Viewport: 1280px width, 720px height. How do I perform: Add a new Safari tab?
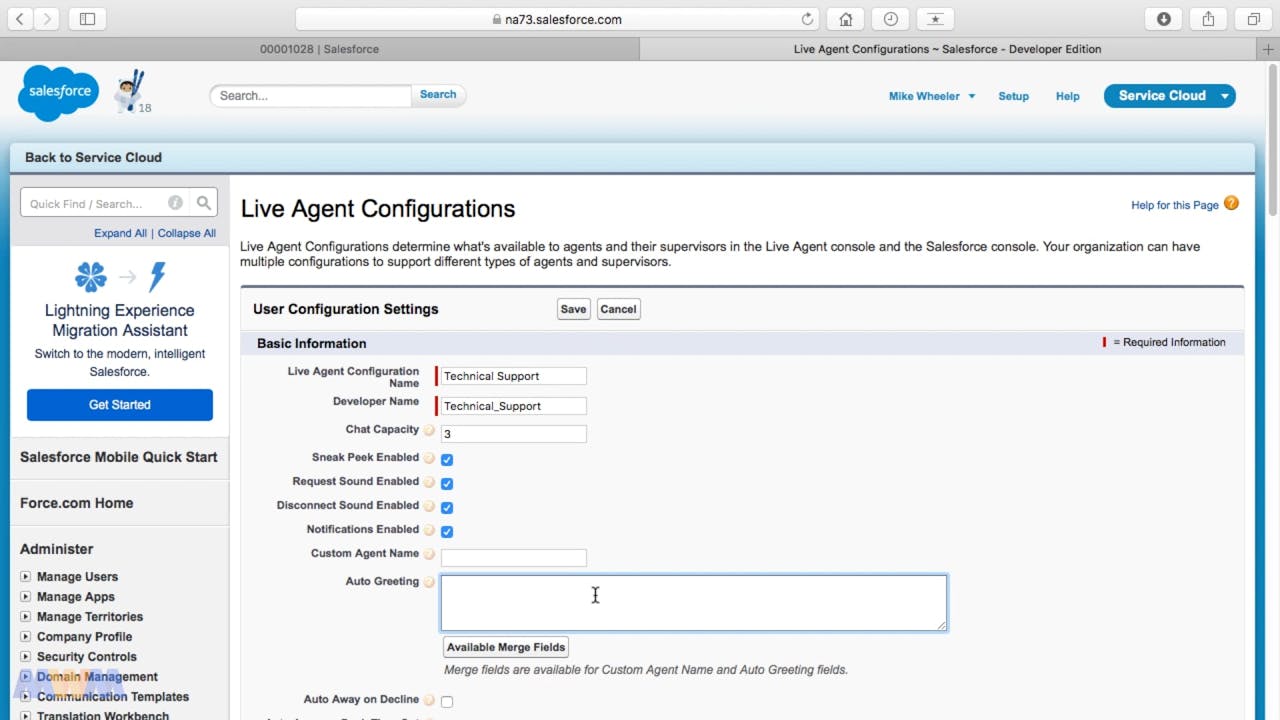[x=1269, y=49]
